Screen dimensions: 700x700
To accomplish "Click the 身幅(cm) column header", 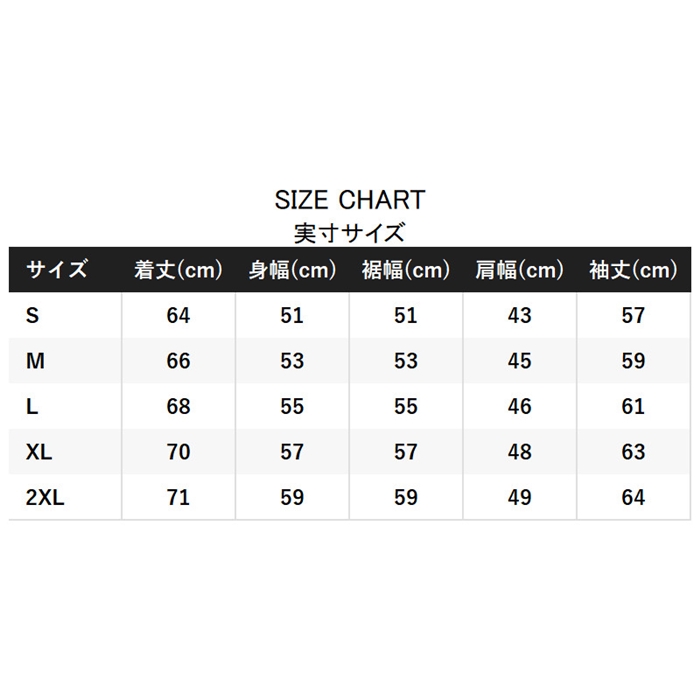I will pos(292,270).
